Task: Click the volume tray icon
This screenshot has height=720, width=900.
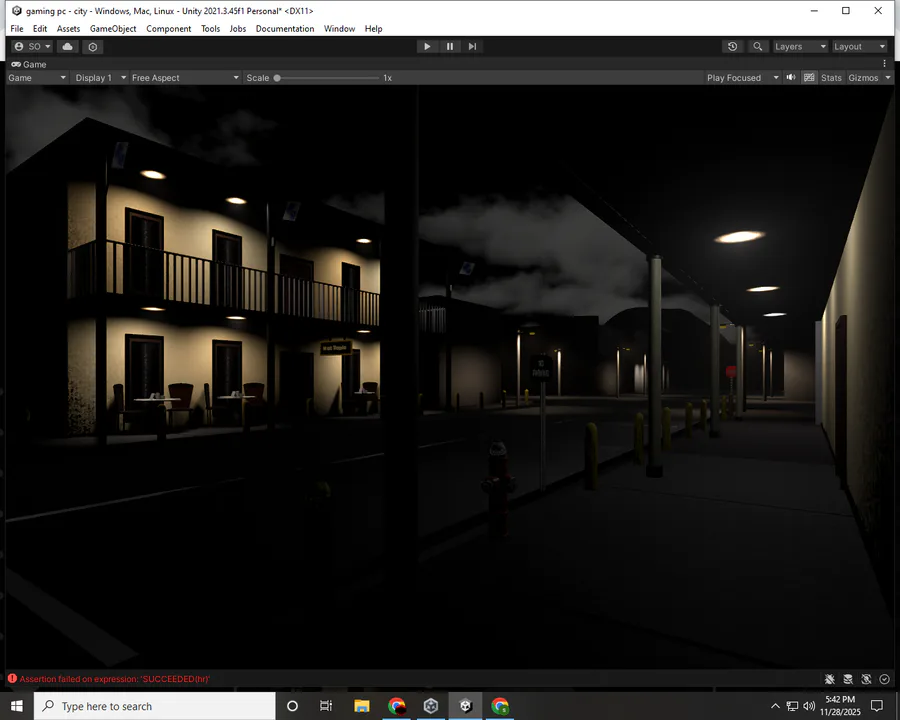Action: tap(809, 706)
